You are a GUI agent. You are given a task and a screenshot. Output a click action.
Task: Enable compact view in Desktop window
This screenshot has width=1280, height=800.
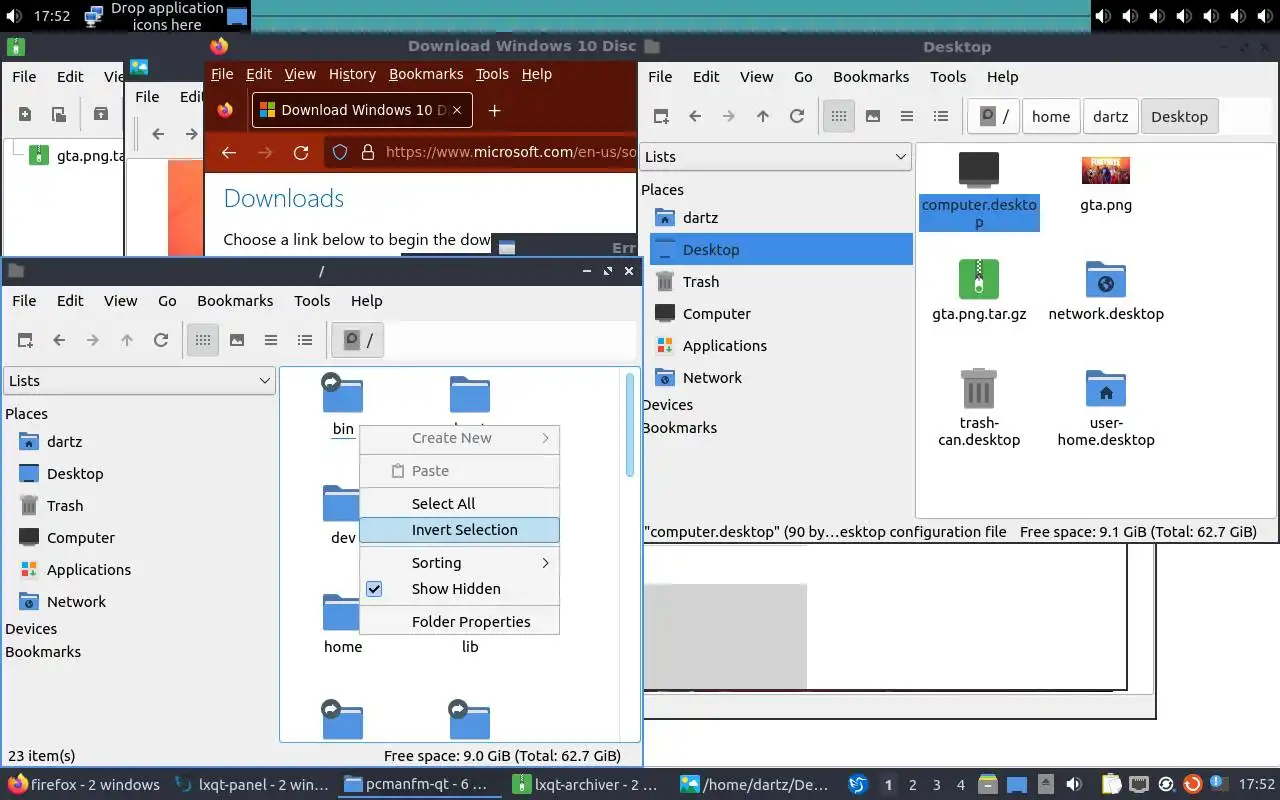[907, 116]
